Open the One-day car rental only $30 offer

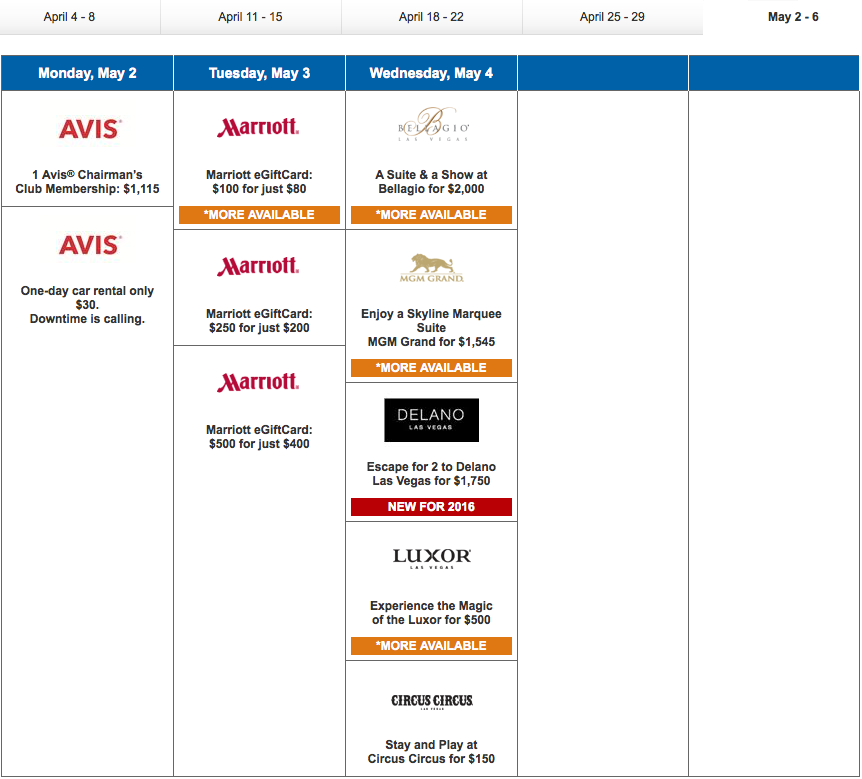coord(87,305)
